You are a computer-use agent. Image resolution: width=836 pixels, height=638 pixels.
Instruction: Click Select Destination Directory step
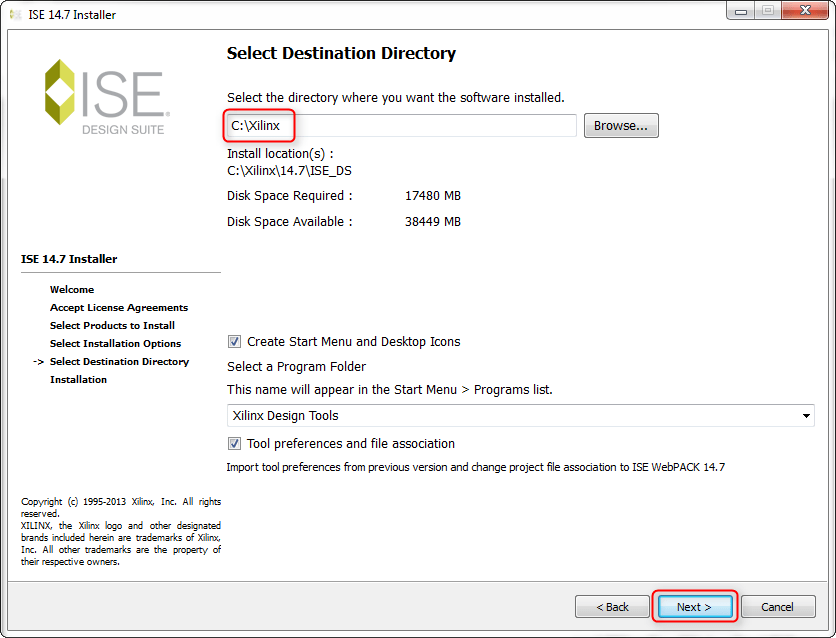[x=119, y=362]
